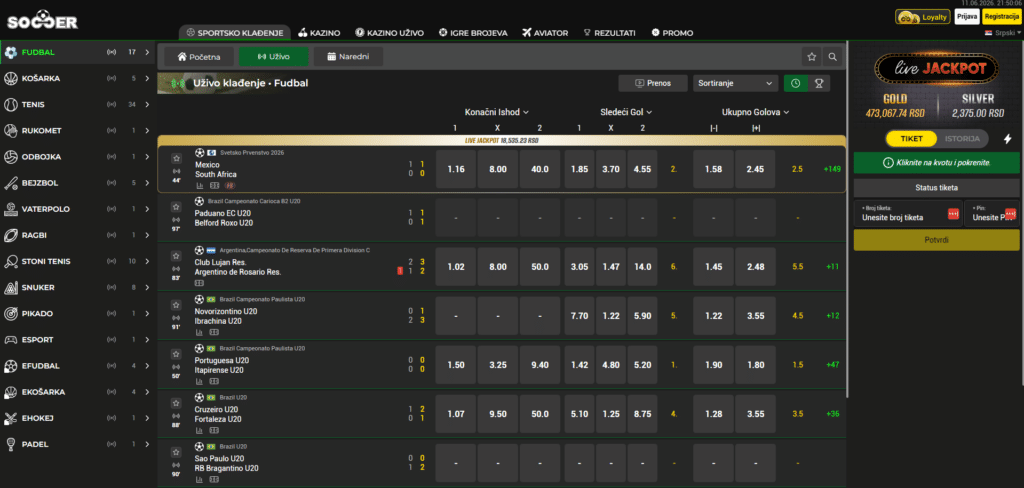Open the Sortiranje dropdown
Image resolution: width=1024 pixels, height=488 pixels.
tap(734, 83)
